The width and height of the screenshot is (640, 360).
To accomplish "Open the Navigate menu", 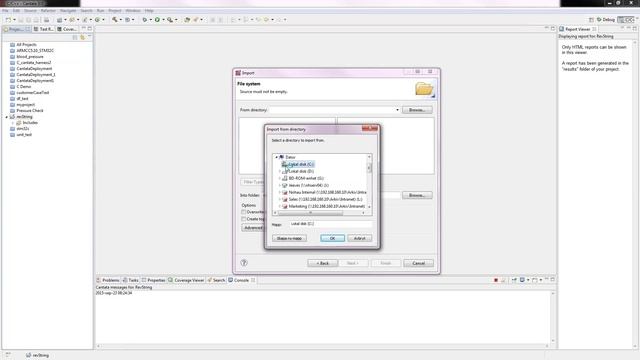I will tap(68, 11).
